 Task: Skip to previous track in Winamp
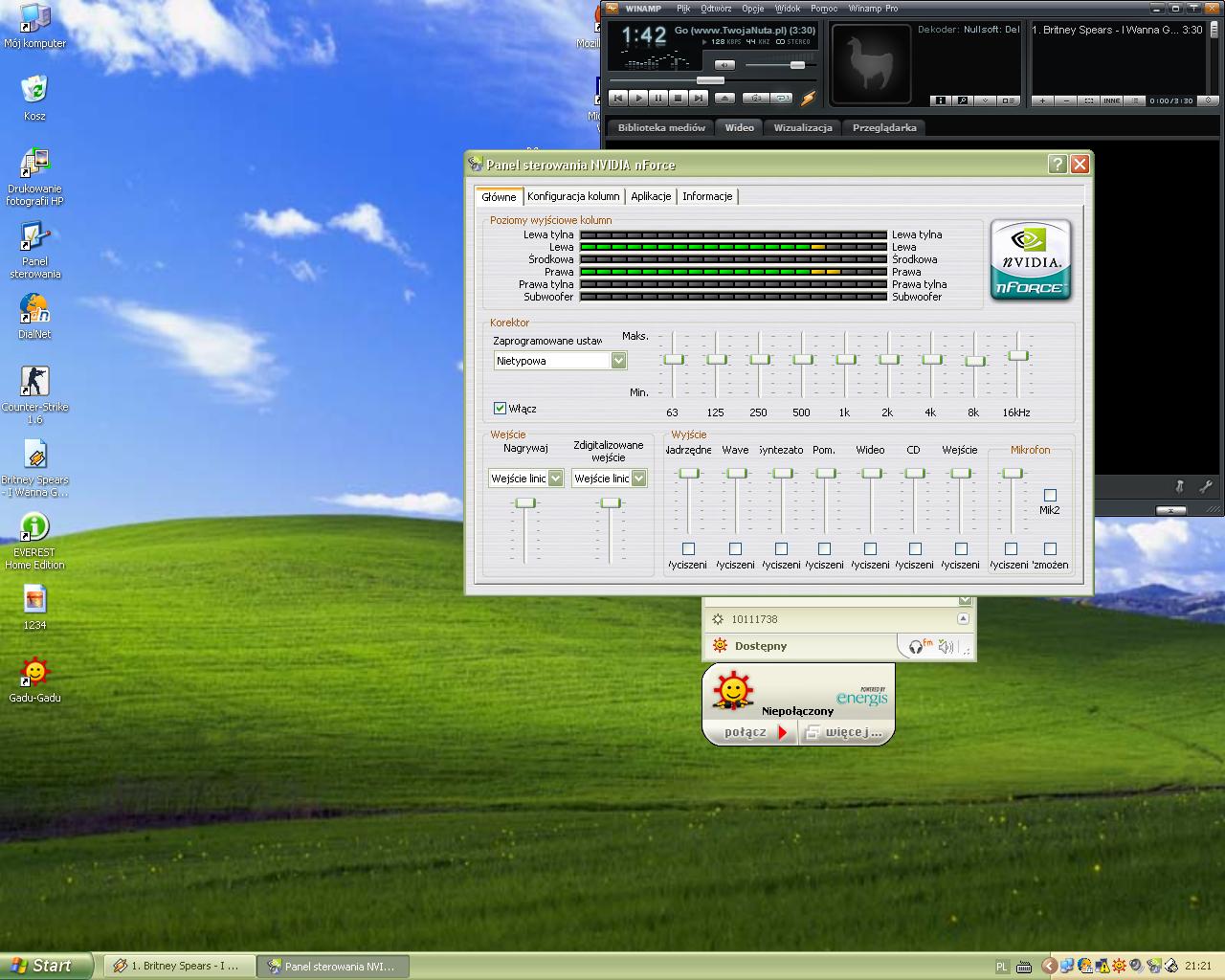tap(618, 98)
